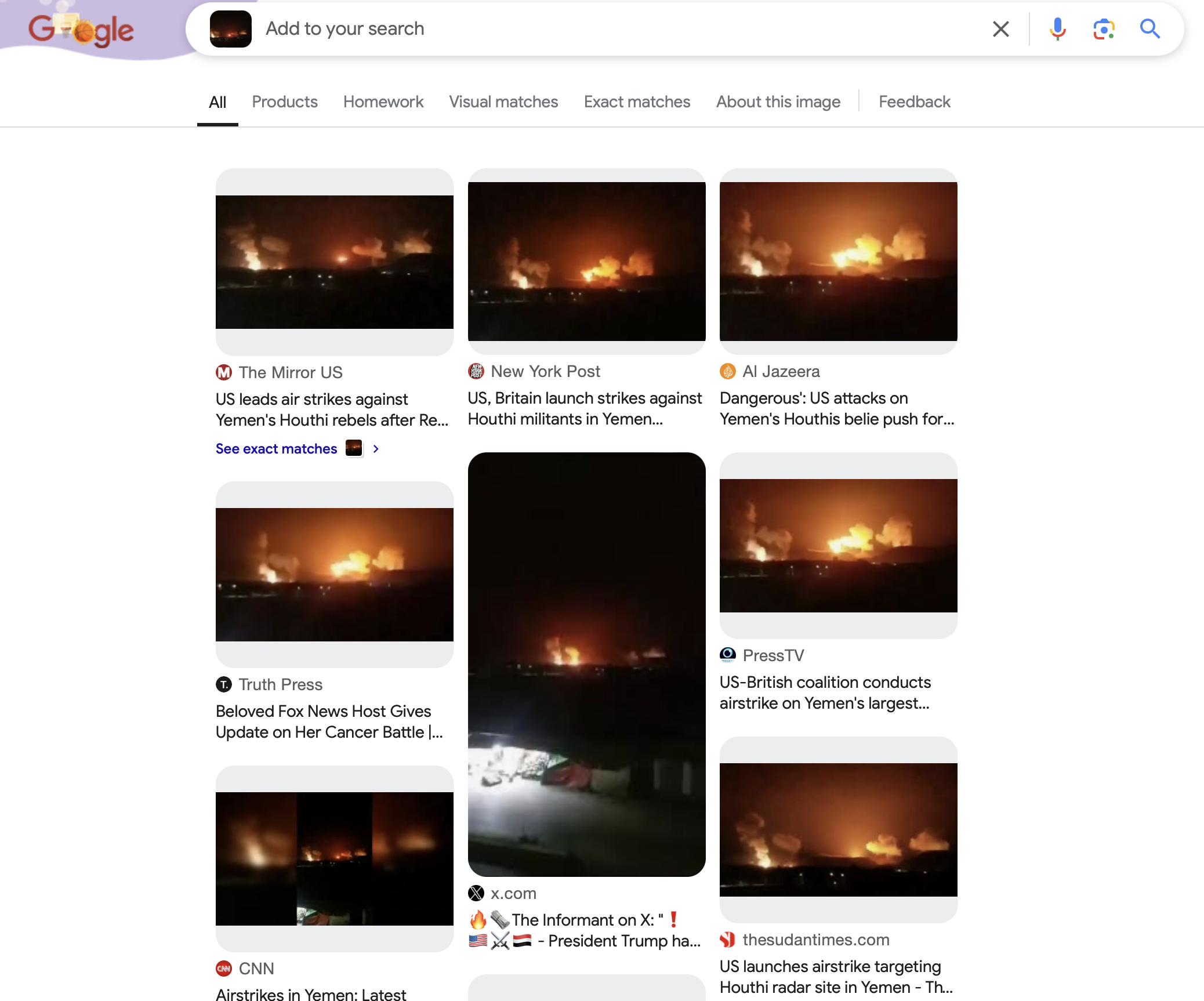
Task: Open the Exact matches tab
Action: pos(637,102)
